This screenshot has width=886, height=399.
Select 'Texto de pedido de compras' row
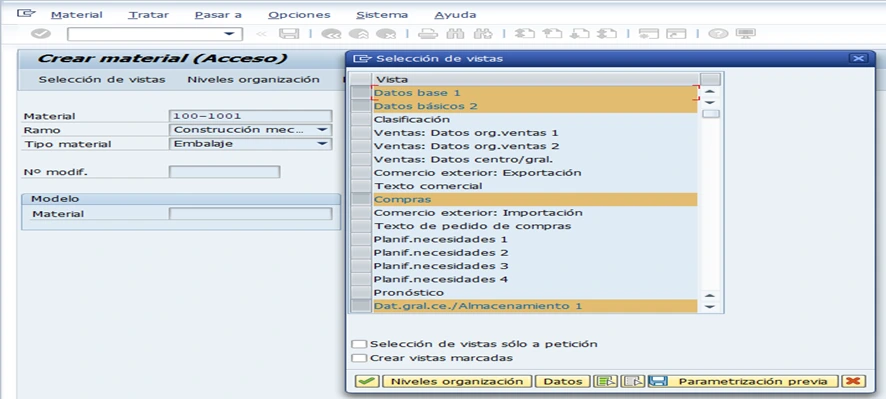click(x=535, y=225)
